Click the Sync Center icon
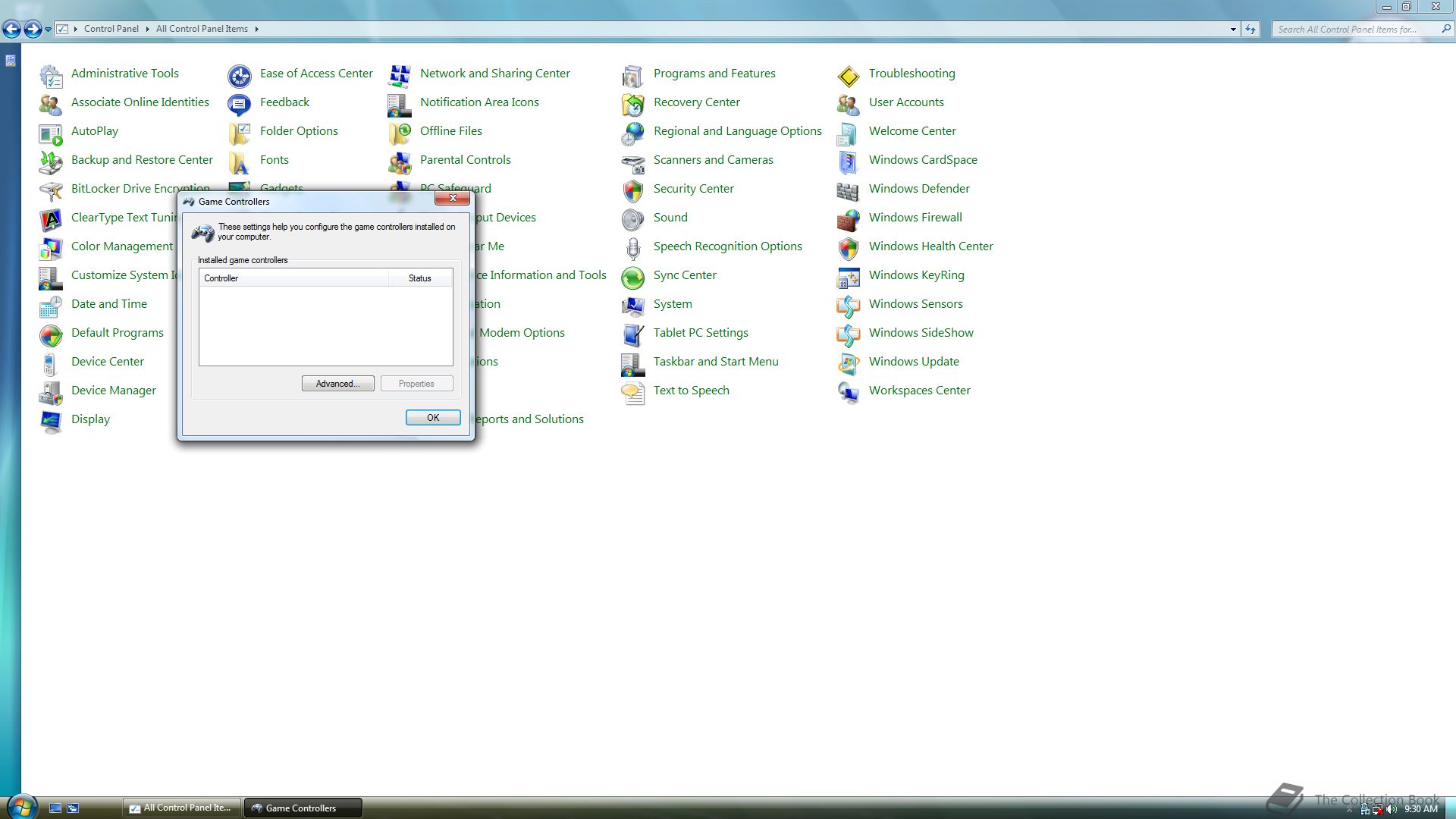The height and width of the screenshot is (819, 1456). point(633,278)
